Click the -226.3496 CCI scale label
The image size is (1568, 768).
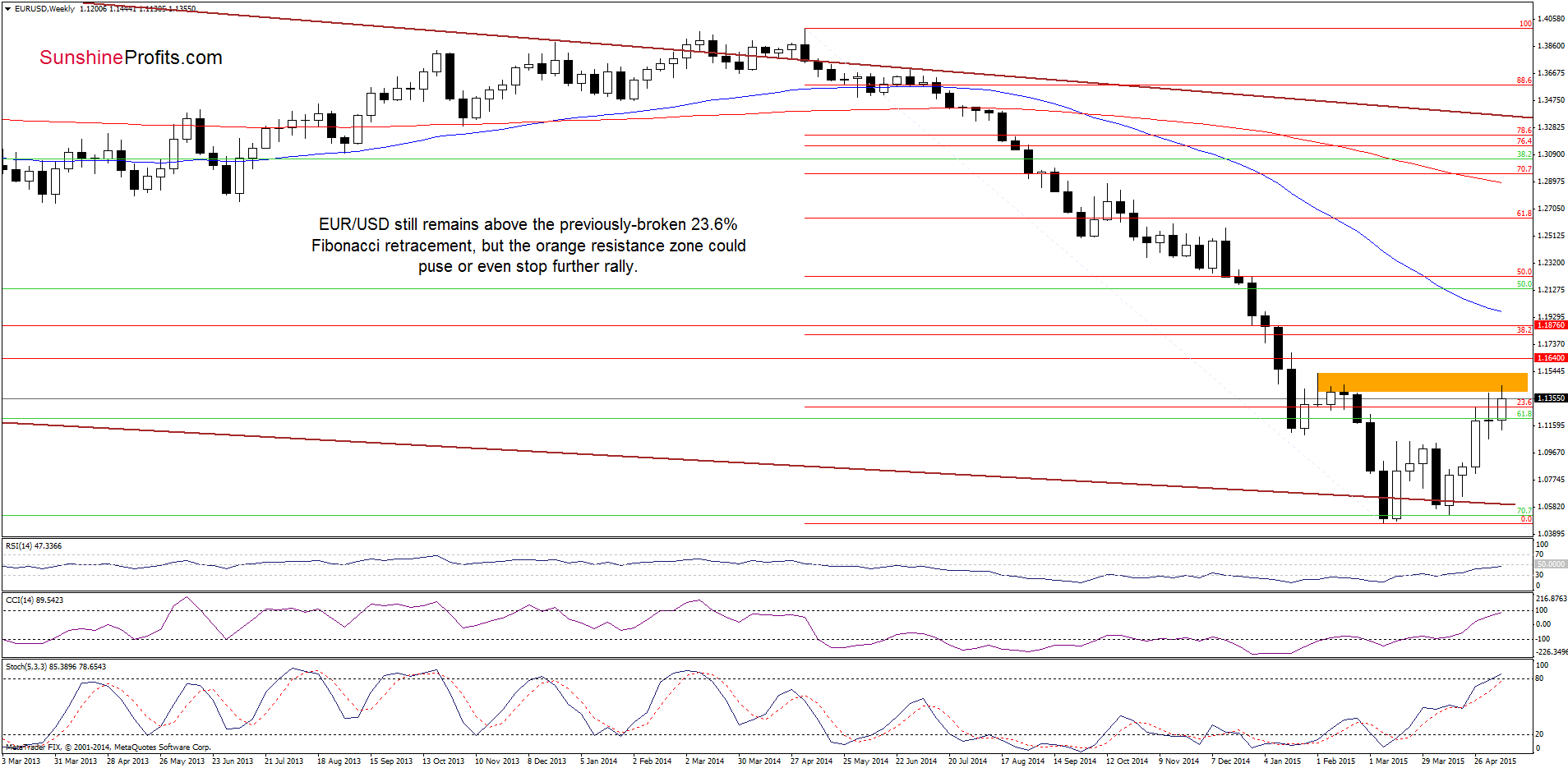click(x=1551, y=652)
